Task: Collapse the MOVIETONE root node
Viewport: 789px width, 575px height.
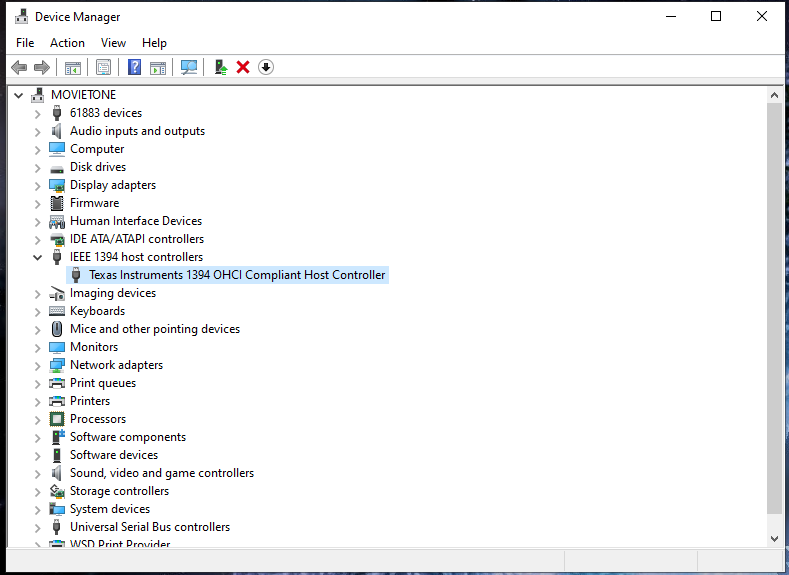Action: [19, 95]
